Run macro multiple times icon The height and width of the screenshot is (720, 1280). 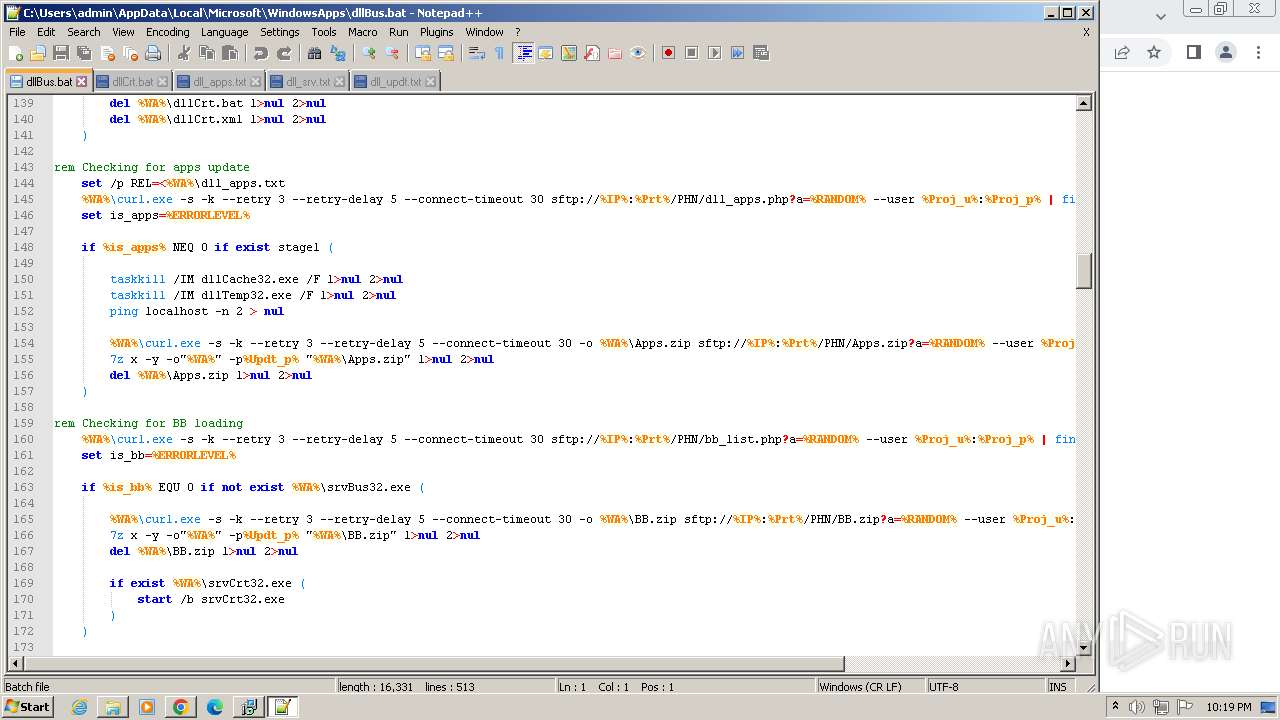click(737, 53)
